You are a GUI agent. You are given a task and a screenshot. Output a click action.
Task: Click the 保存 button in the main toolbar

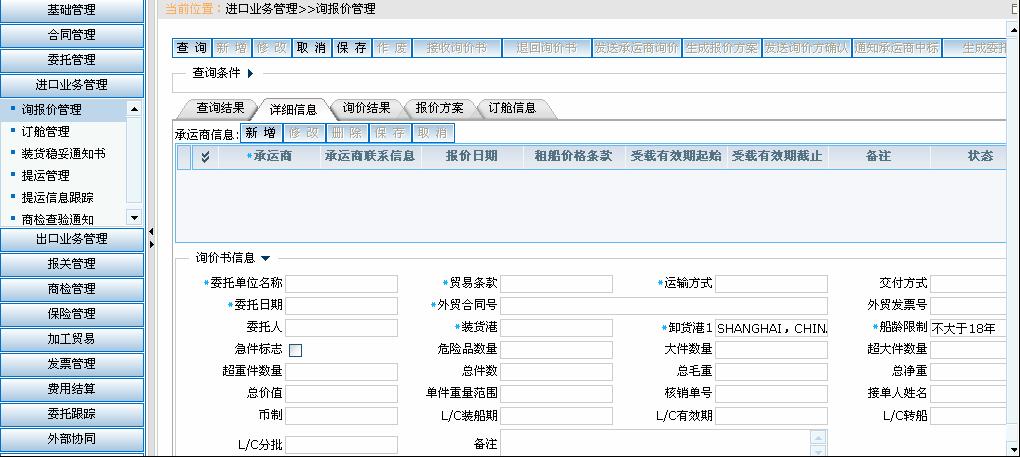[351, 48]
